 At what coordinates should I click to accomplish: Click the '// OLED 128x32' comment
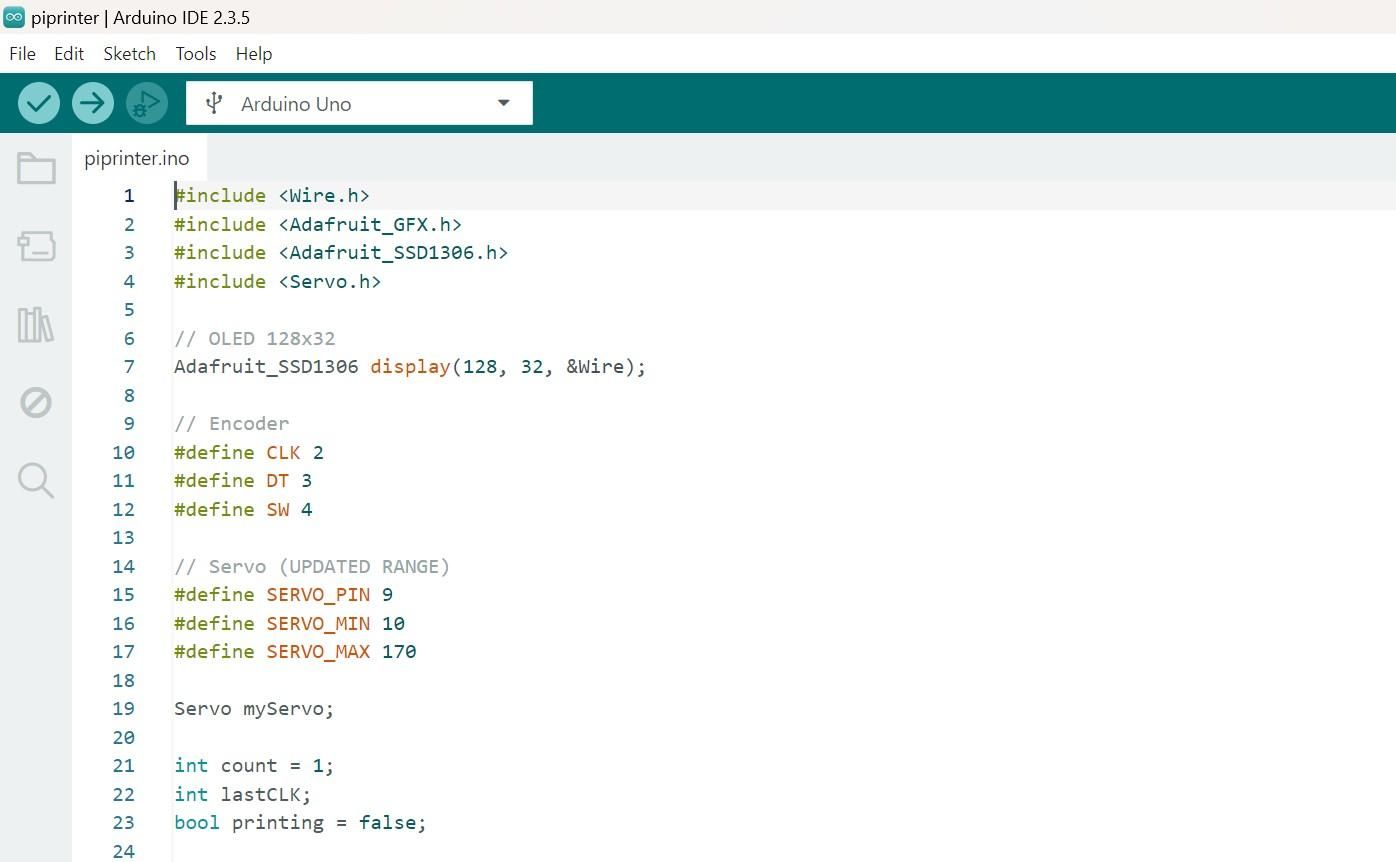[255, 339]
